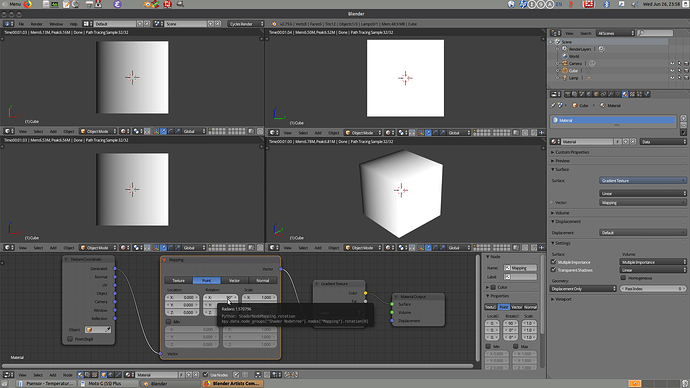Switch to Blender Artists taskbar window

233,384
